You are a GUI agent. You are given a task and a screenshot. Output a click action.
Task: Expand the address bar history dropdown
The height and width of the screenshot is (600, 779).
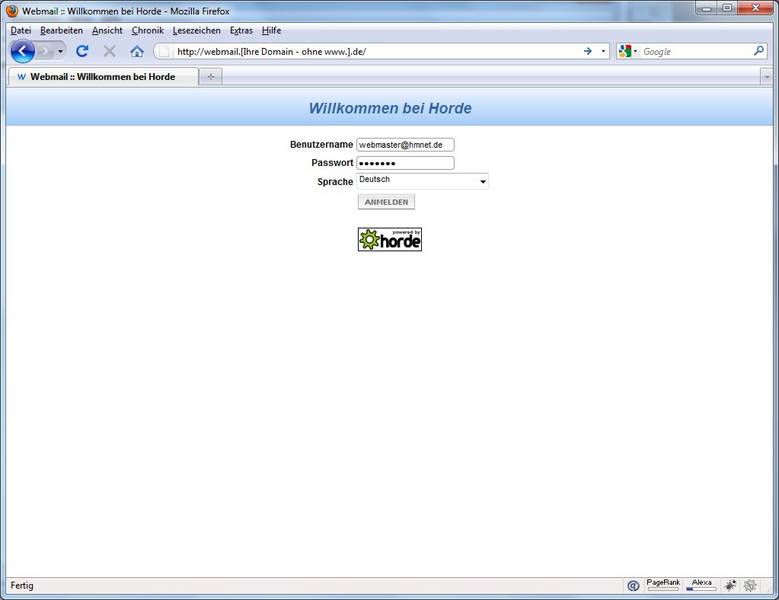pos(603,51)
